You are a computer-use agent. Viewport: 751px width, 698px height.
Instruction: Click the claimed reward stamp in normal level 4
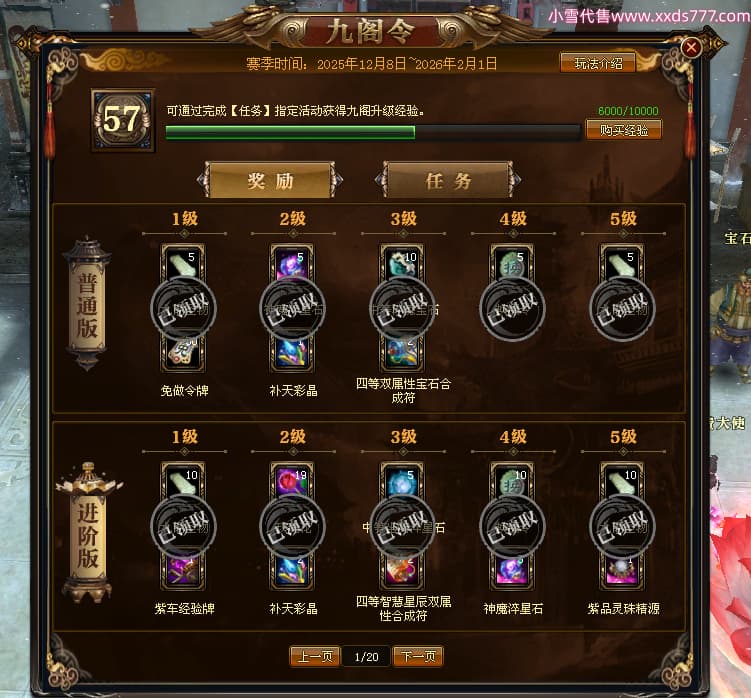pos(512,309)
